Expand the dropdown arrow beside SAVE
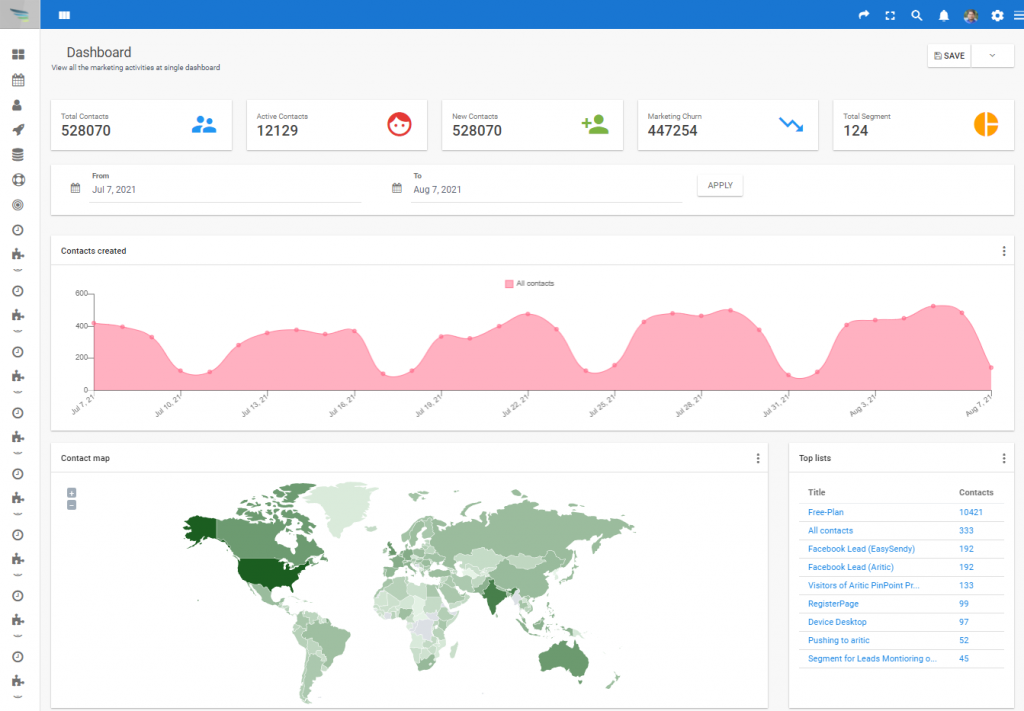 [993, 55]
